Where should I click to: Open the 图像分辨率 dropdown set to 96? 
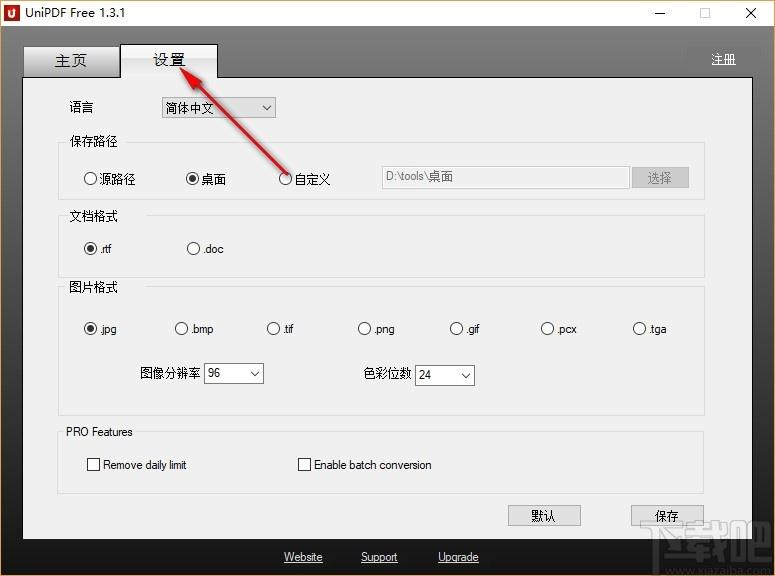tap(234, 373)
